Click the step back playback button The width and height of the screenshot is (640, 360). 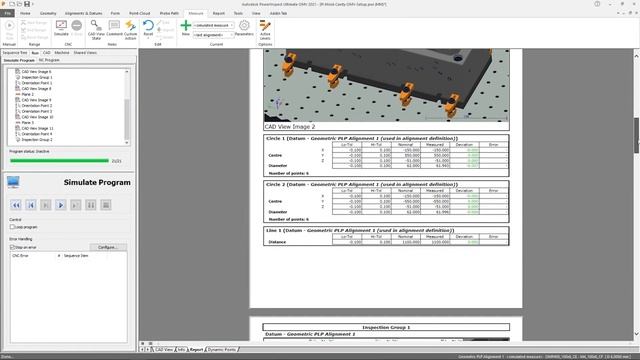[x=31, y=205]
